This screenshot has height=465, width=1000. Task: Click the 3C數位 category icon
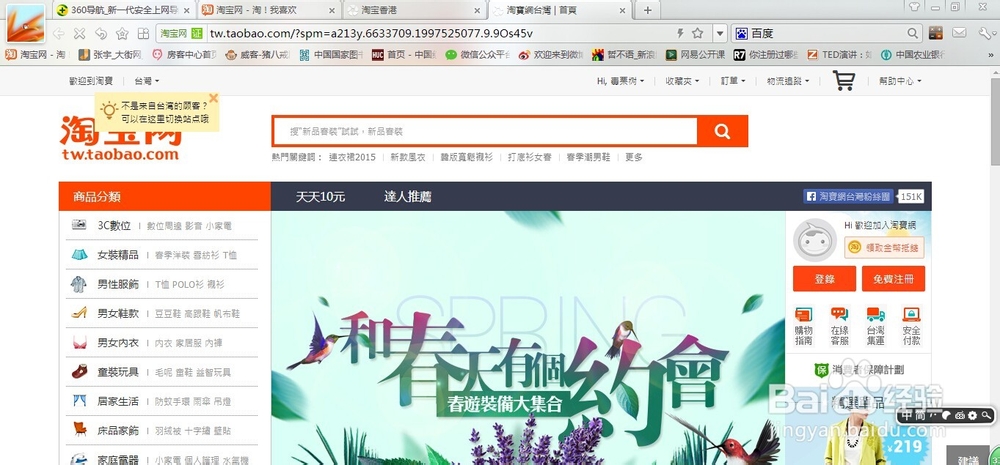[x=79, y=225]
